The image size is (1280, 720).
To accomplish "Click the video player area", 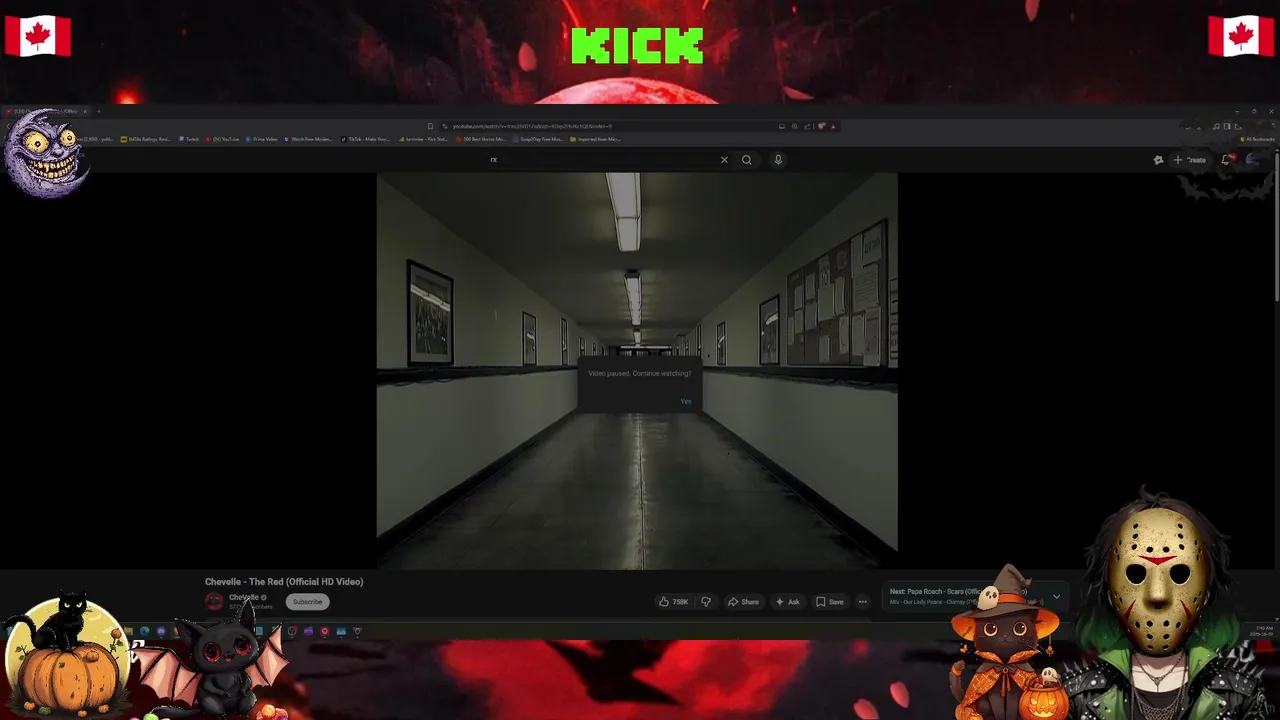I will click(637, 371).
